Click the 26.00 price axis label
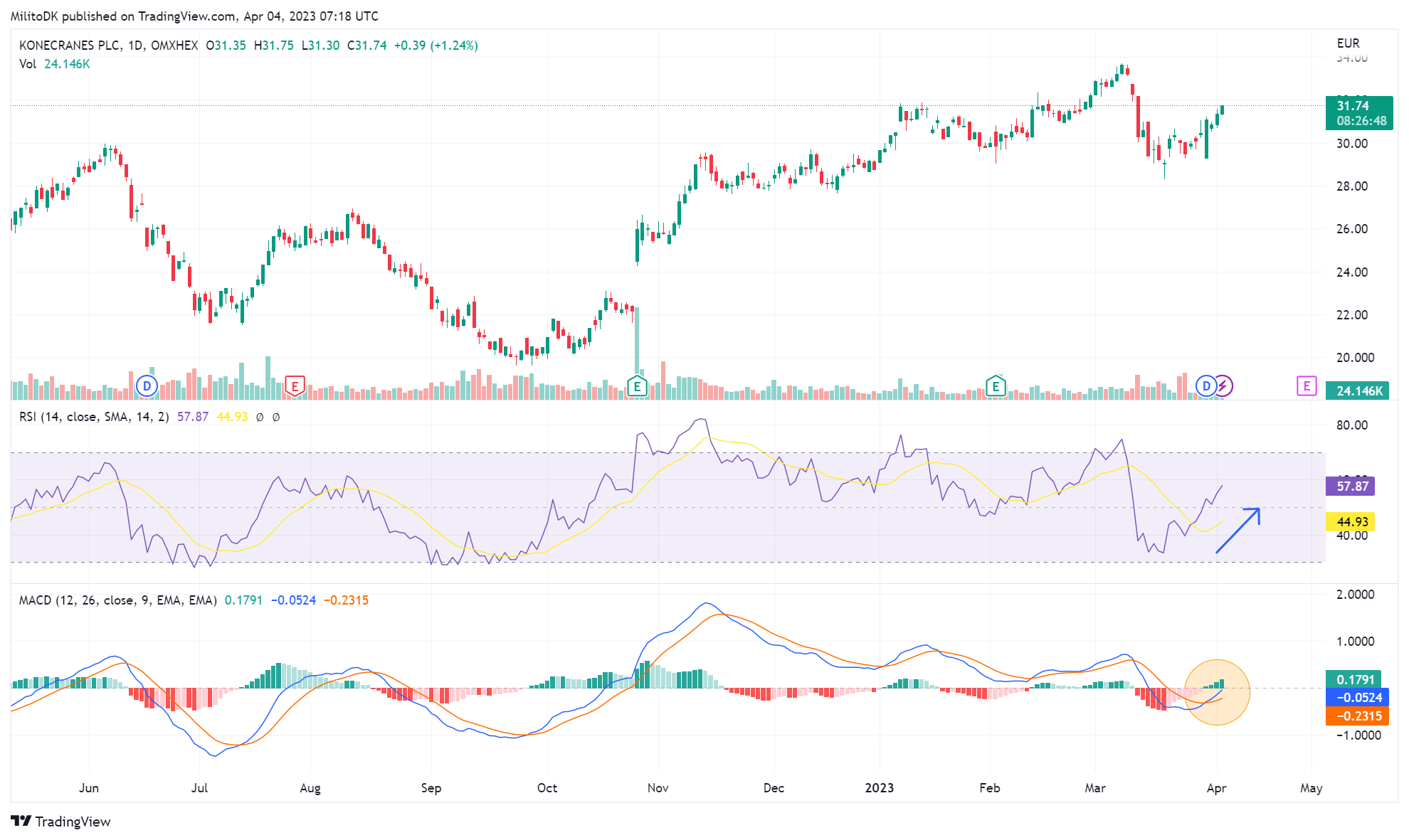 pyautogui.click(x=1352, y=229)
